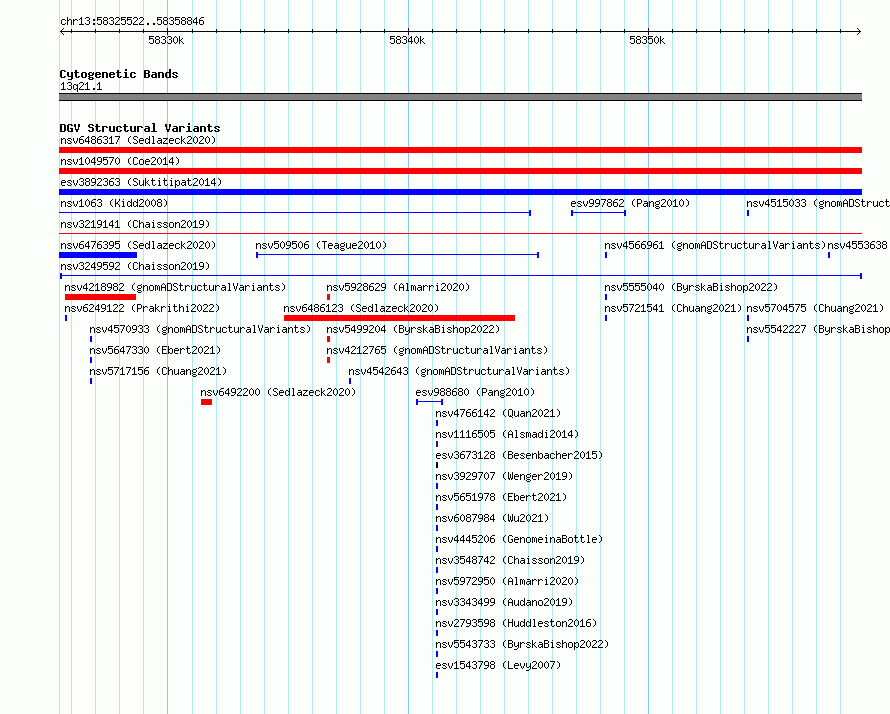This screenshot has width=890, height=714.
Task: Click nsv5972950 (Almarri2020) label
Action: [x=507, y=581]
